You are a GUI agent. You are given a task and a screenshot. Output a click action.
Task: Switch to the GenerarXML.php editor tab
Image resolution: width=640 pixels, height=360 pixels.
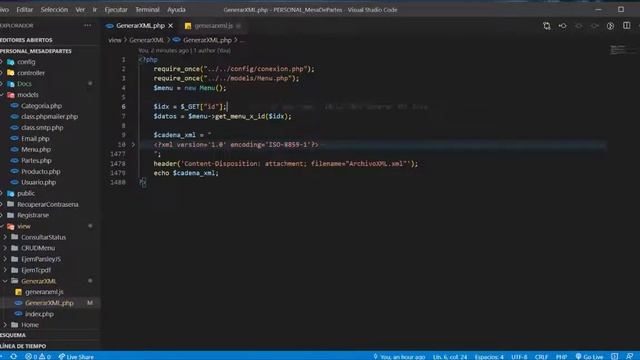pos(140,26)
